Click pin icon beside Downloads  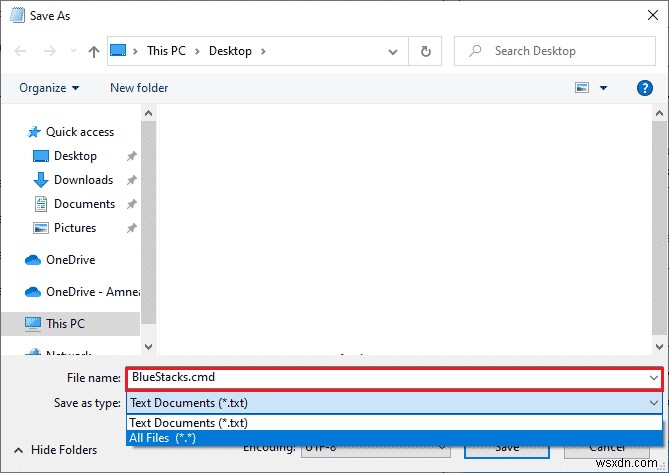131,180
